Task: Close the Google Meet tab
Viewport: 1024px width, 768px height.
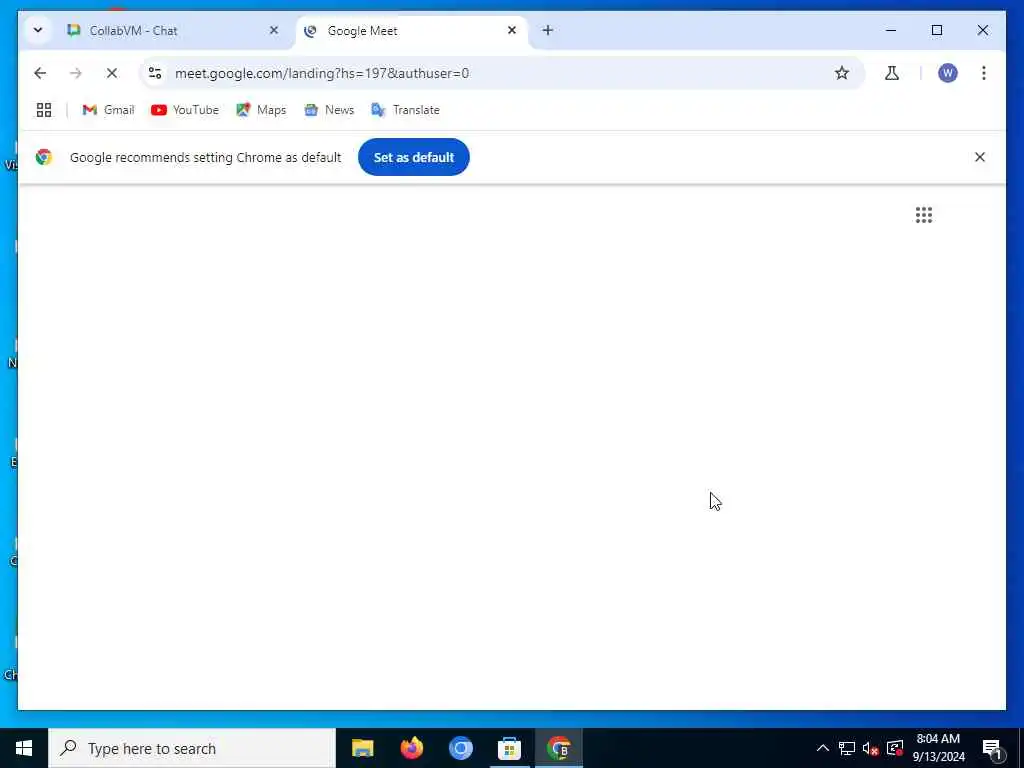Action: [x=512, y=30]
